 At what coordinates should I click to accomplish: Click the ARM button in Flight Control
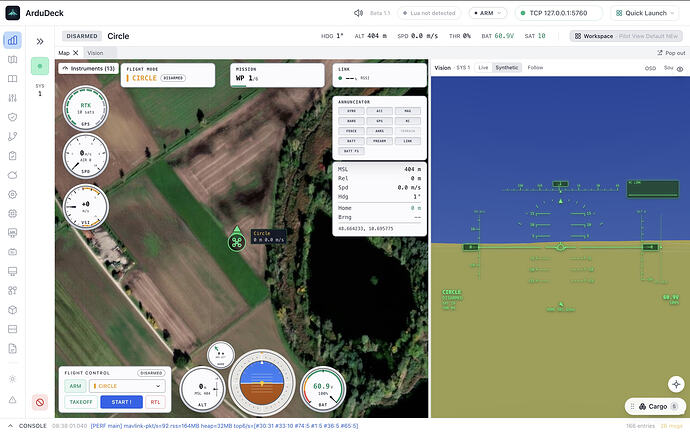[75, 386]
